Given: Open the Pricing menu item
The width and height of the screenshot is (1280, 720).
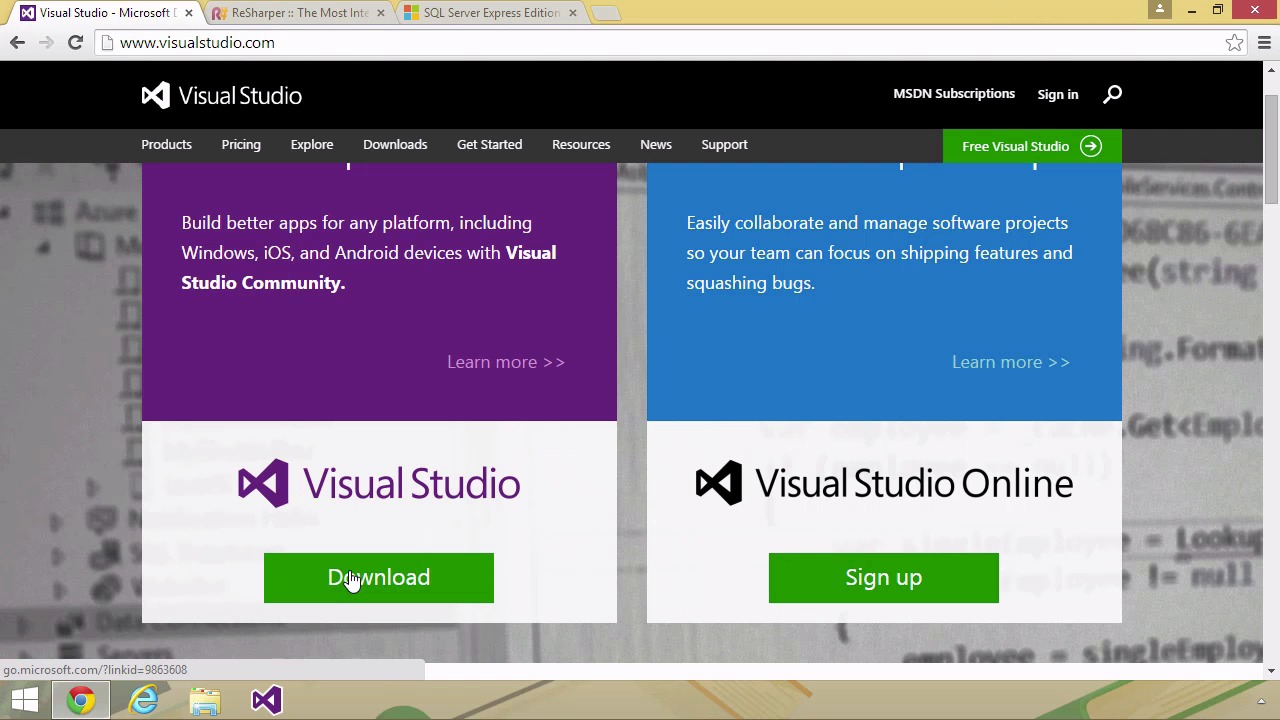Looking at the screenshot, I should click(x=241, y=145).
